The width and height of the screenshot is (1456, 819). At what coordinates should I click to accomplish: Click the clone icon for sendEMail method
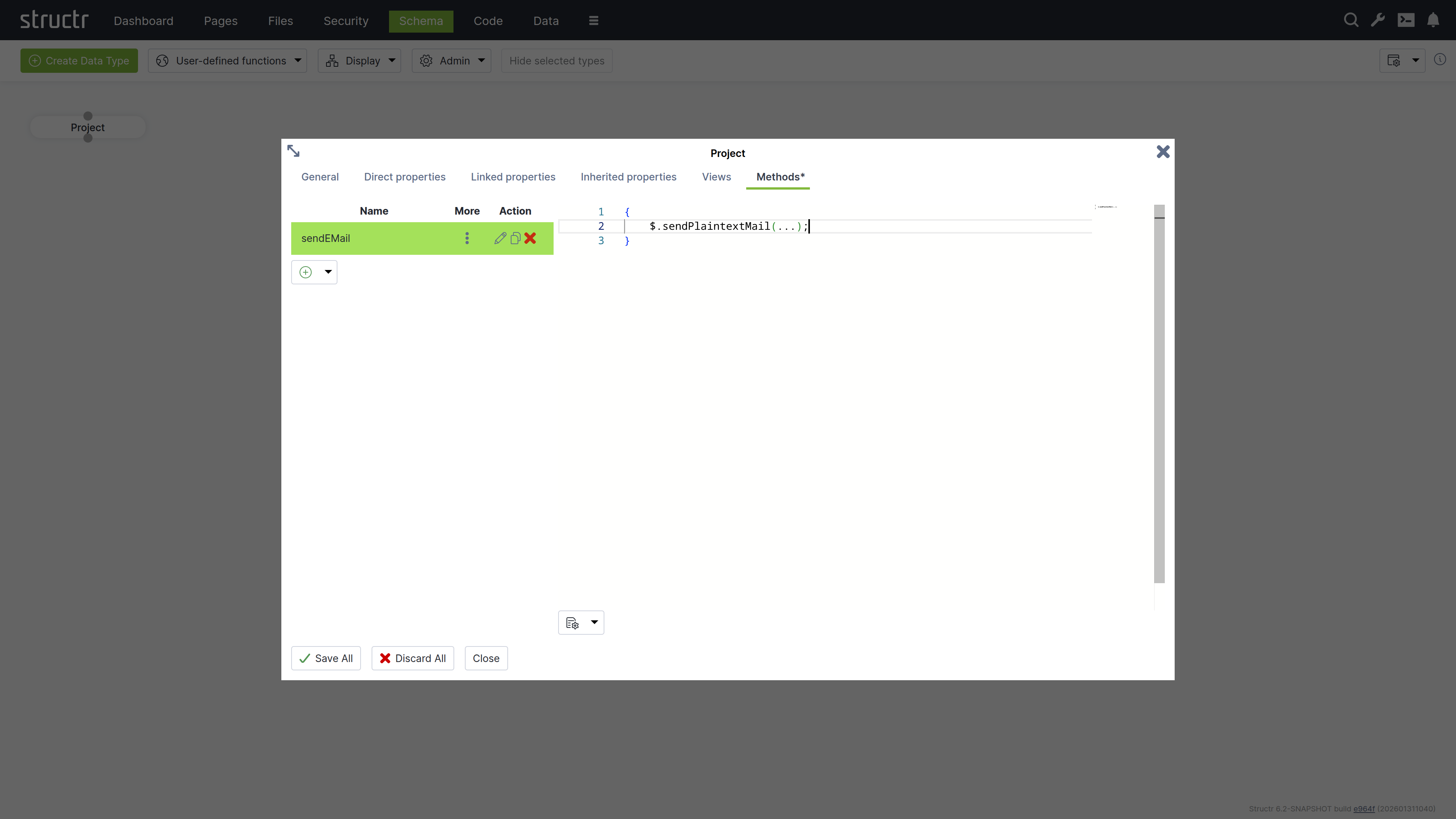(x=515, y=238)
